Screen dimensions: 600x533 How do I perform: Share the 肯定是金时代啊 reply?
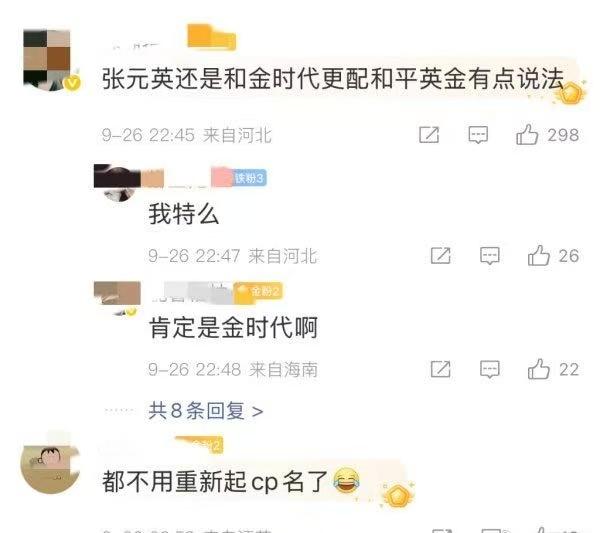point(440,369)
